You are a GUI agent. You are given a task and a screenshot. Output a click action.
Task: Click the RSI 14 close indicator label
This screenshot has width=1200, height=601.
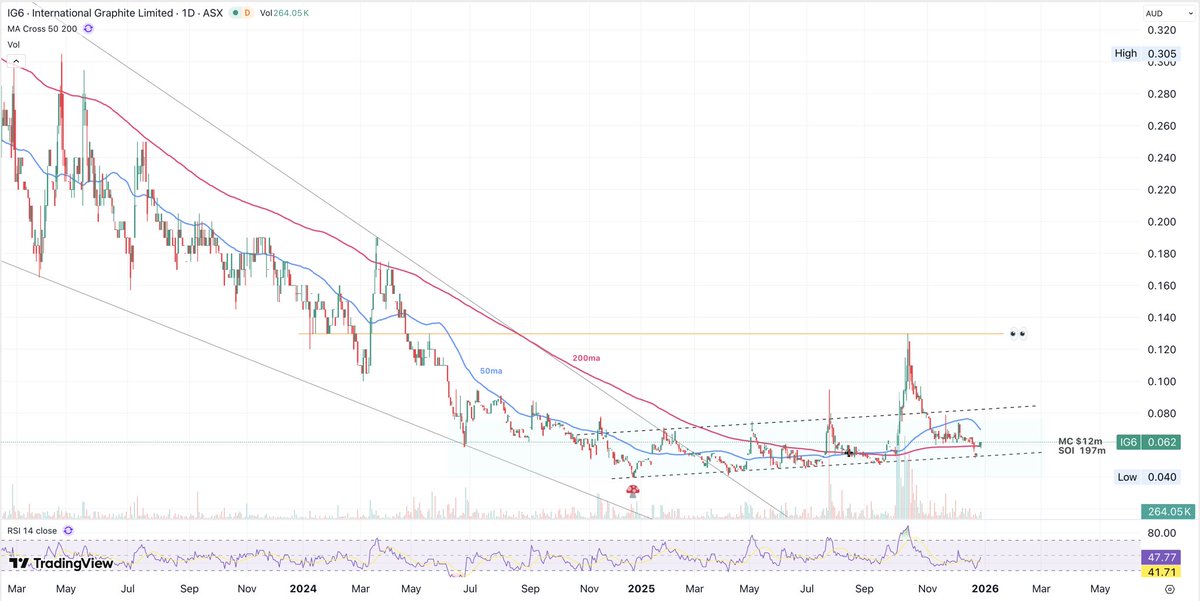(31, 529)
